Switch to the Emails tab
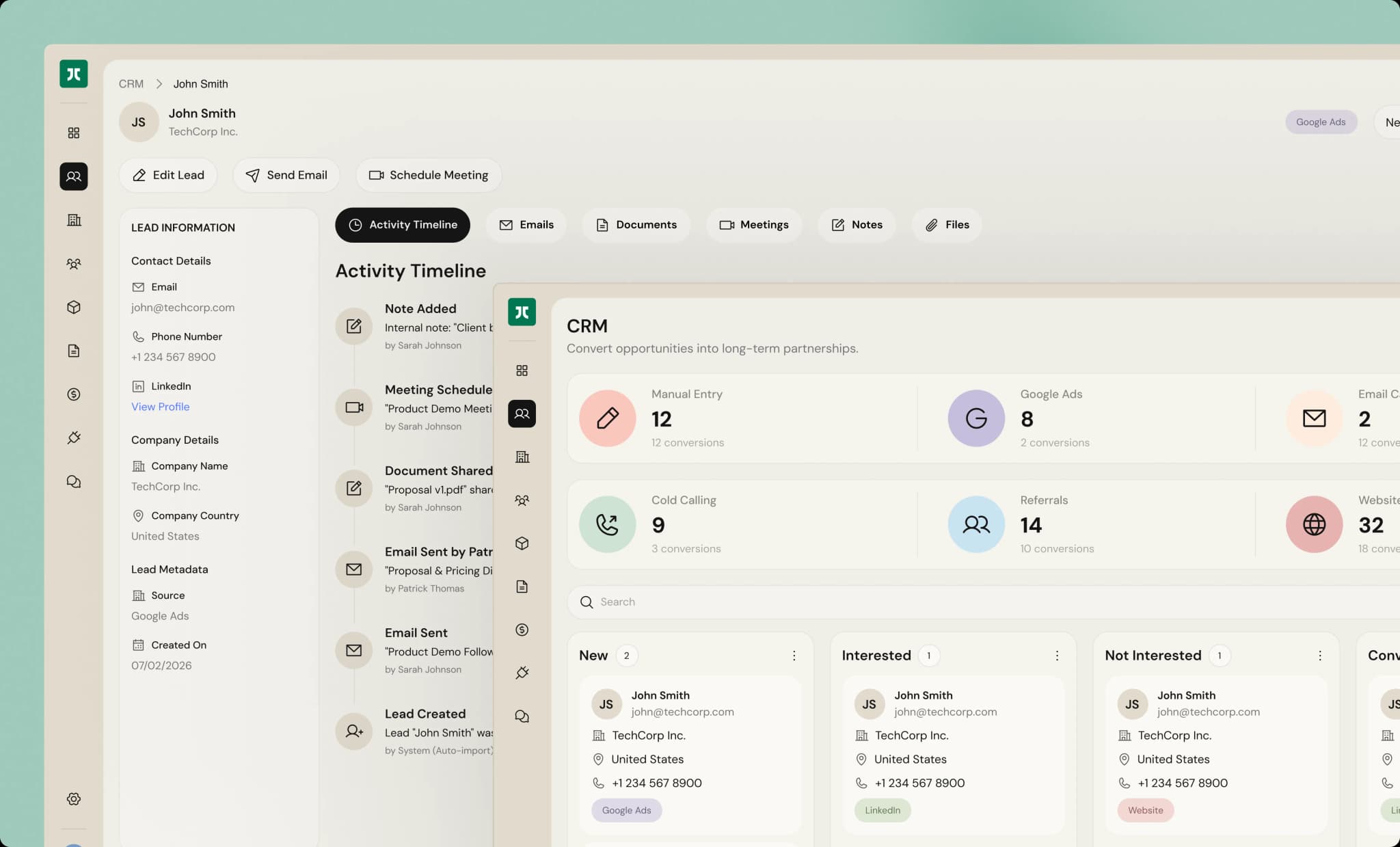Image resolution: width=1400 pixels, height=847 pixels. (x=526, y=225)
